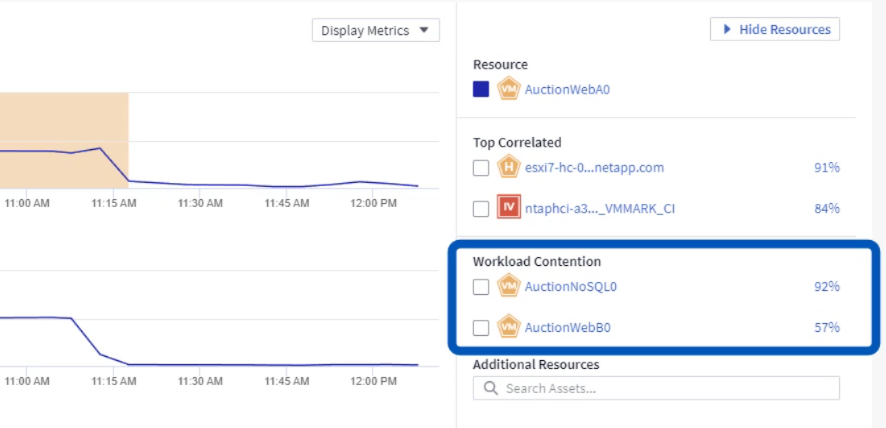Click the AuctionWebA0 VM icon

tap(508, 89)
